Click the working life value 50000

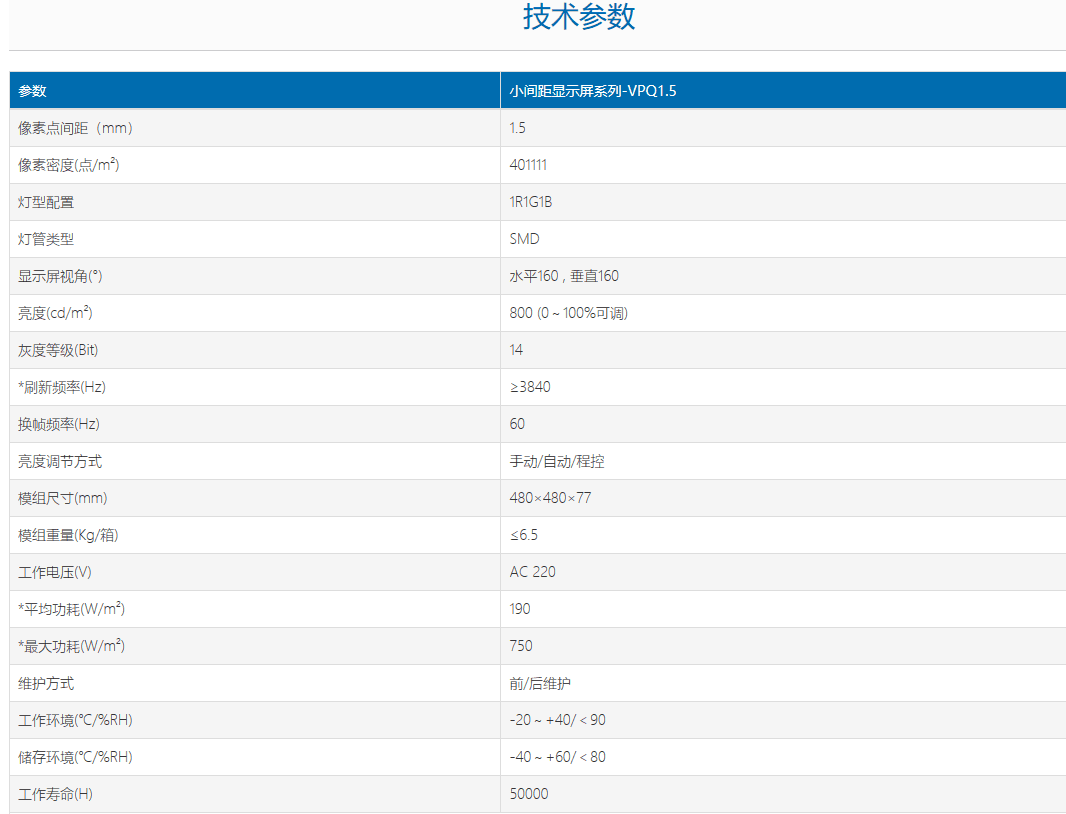[x=529, y=794]
